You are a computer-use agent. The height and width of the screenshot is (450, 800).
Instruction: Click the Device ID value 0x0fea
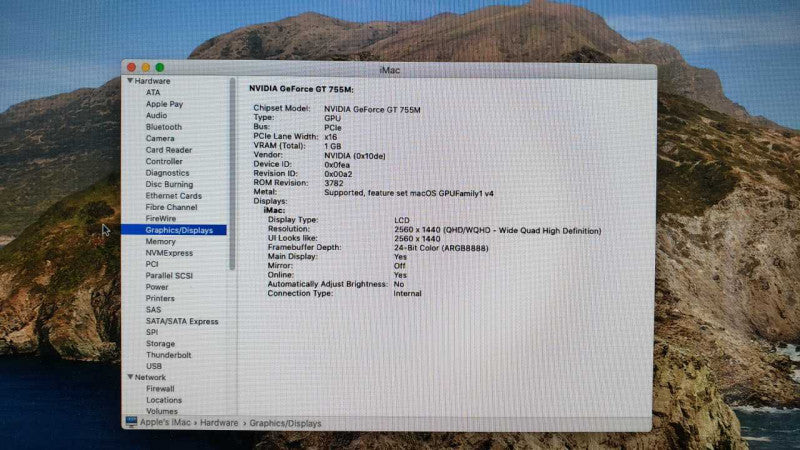click(337, 165)
